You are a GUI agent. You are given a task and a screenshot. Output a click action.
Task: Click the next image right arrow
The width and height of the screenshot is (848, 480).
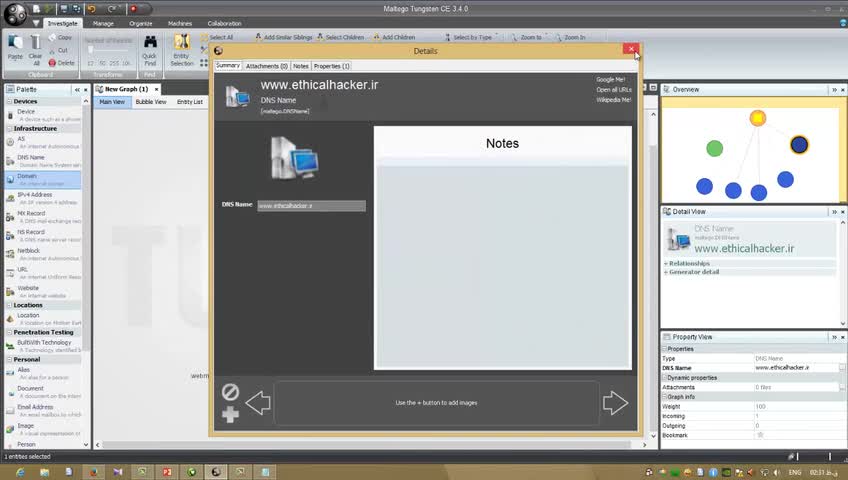[615, 403]
